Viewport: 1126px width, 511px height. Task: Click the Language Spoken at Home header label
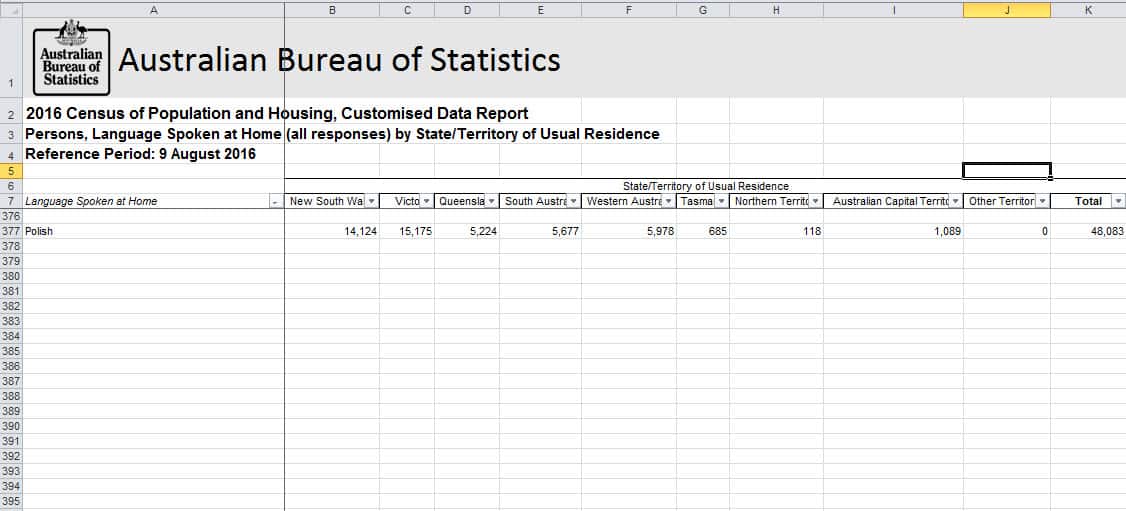[x=91, y=202]
